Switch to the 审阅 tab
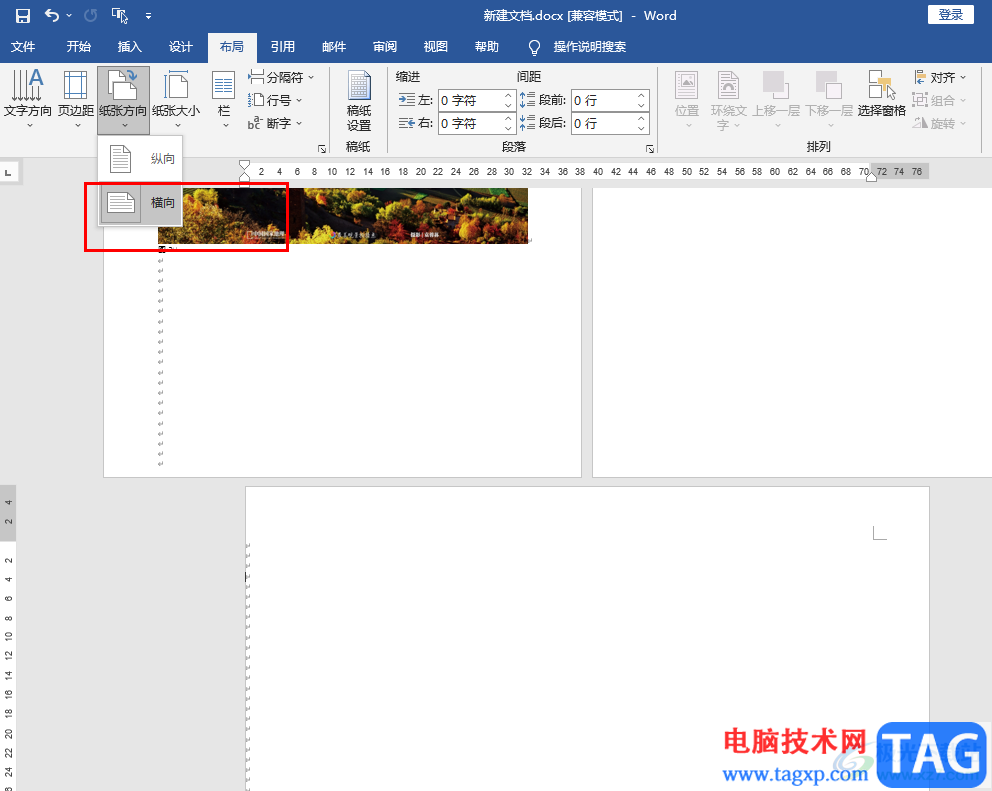Screen dimensions: 992x791 point(385,47)
